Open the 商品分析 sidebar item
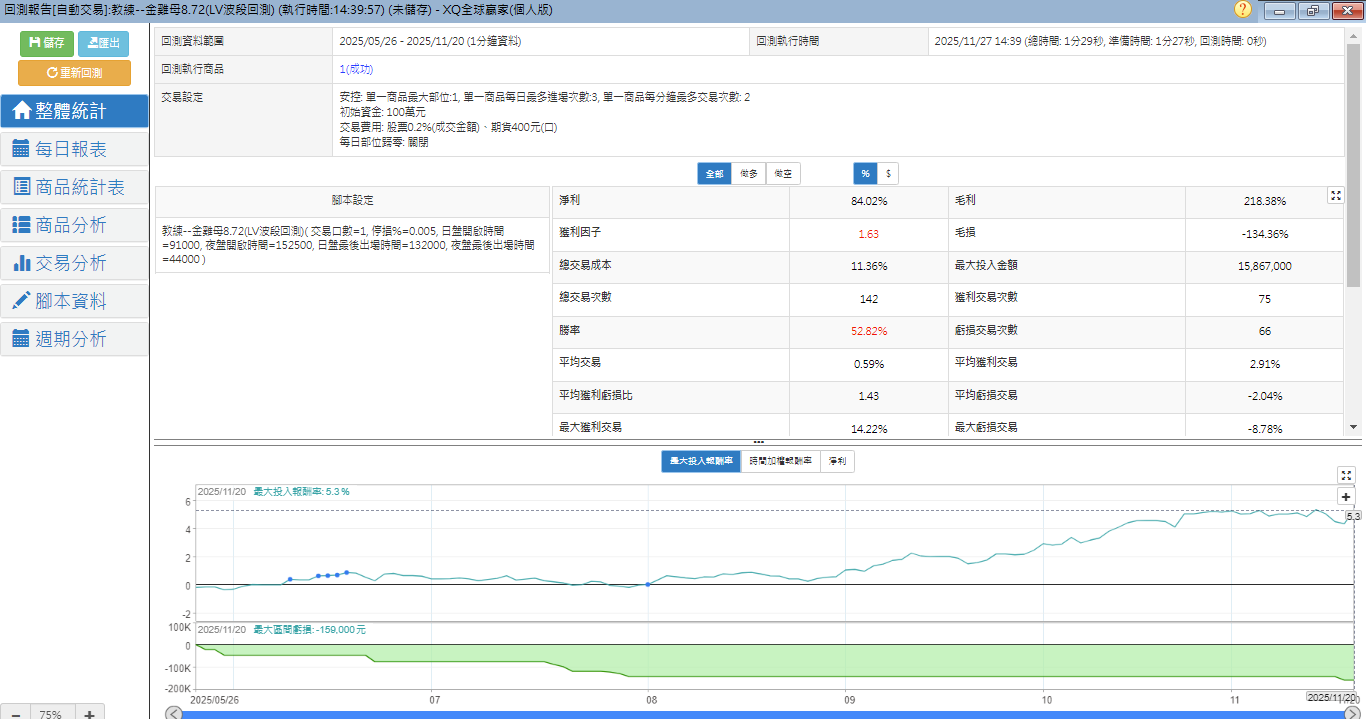 pos(75,225)
